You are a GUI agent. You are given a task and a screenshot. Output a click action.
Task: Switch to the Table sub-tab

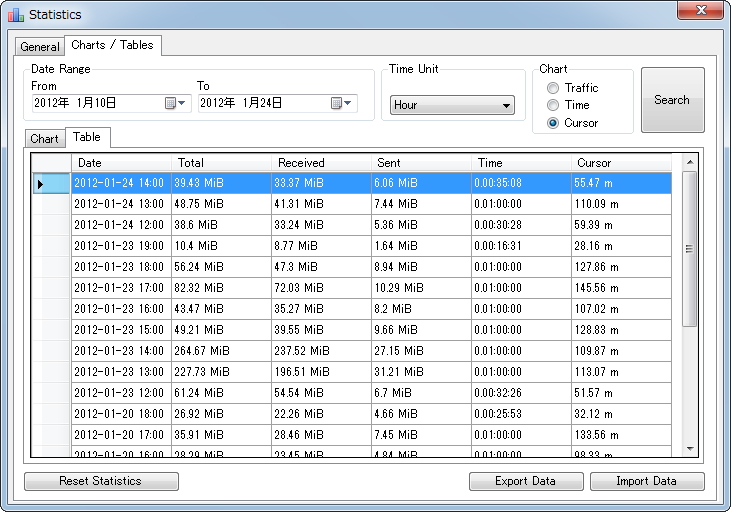click(87, 137)
